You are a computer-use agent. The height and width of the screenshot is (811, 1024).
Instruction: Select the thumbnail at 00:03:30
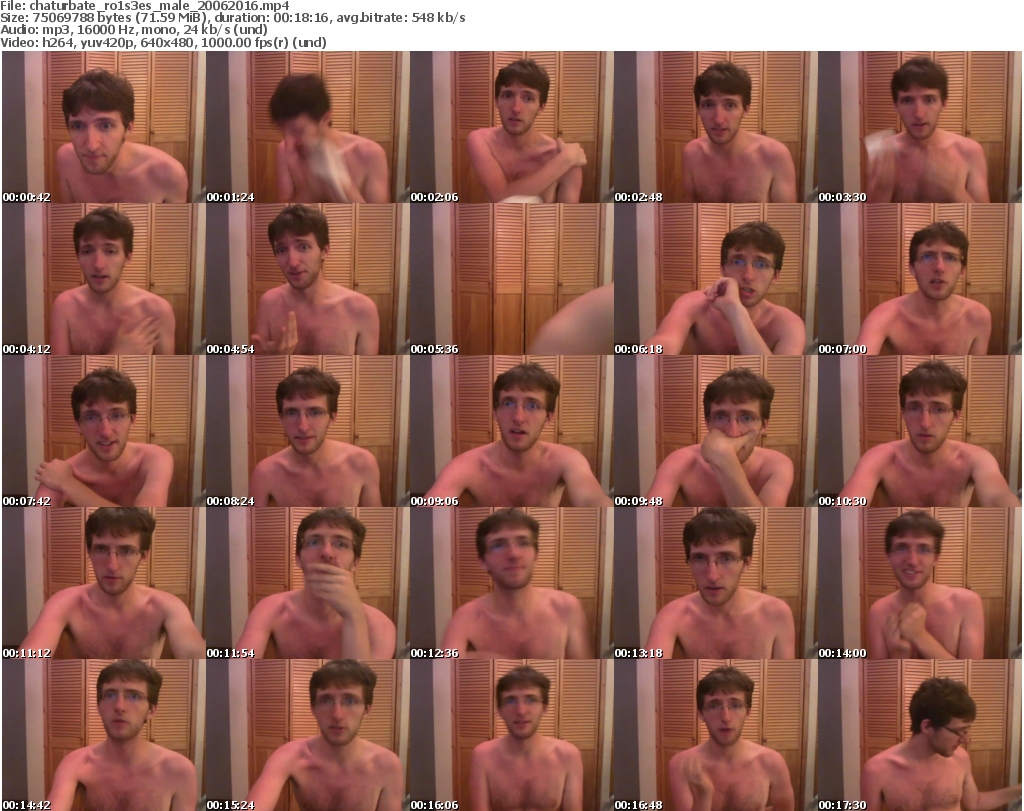pyautogui.click(x=920, y=127)
